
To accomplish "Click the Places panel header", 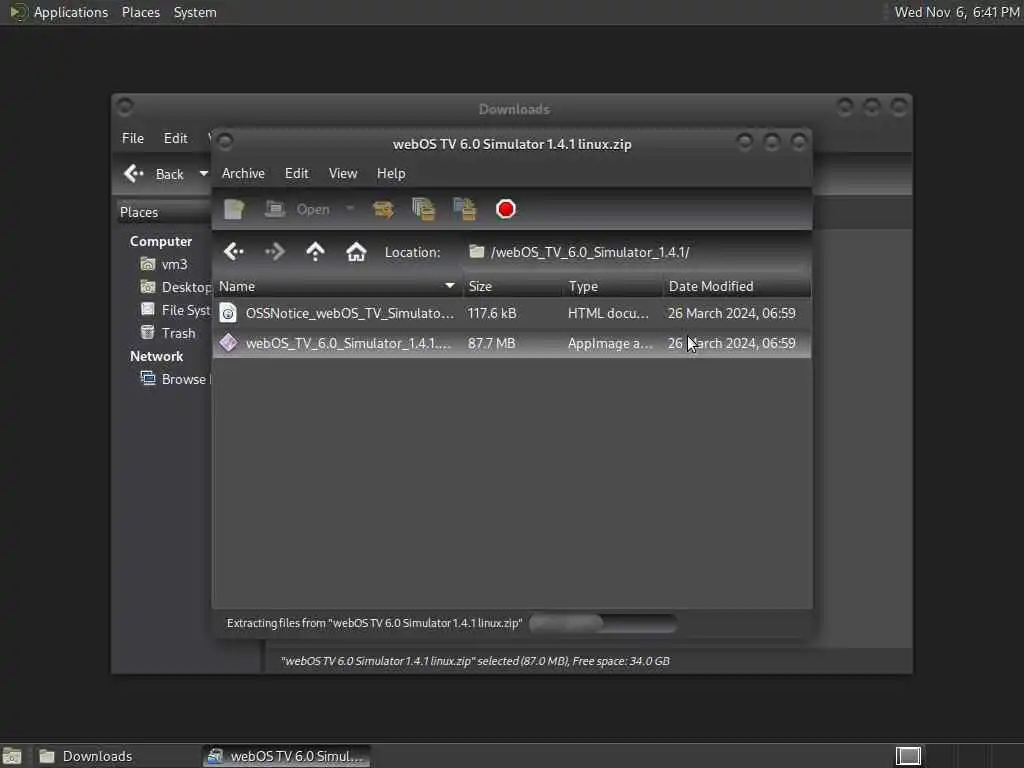I will pyautogui.click(x=165, y=212).
